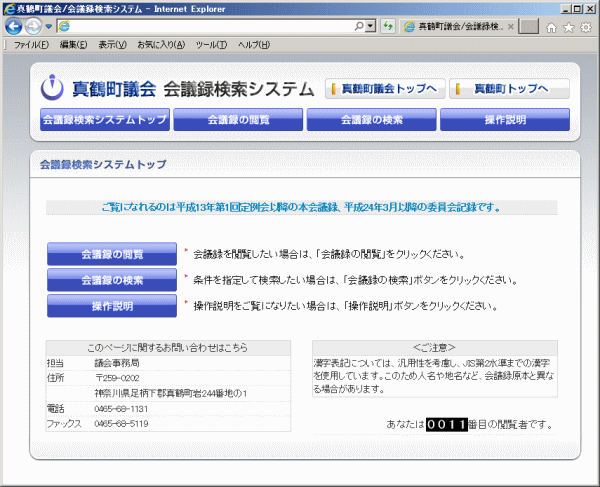Select 操作説明 in top navigation bar
Screen dimensions: 600x487
tap(505, 119)
